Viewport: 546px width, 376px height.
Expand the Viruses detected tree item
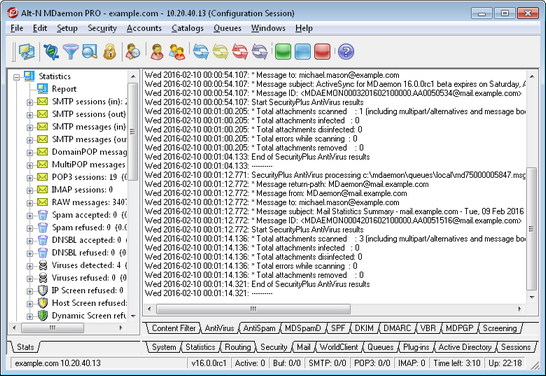[30, 266]
